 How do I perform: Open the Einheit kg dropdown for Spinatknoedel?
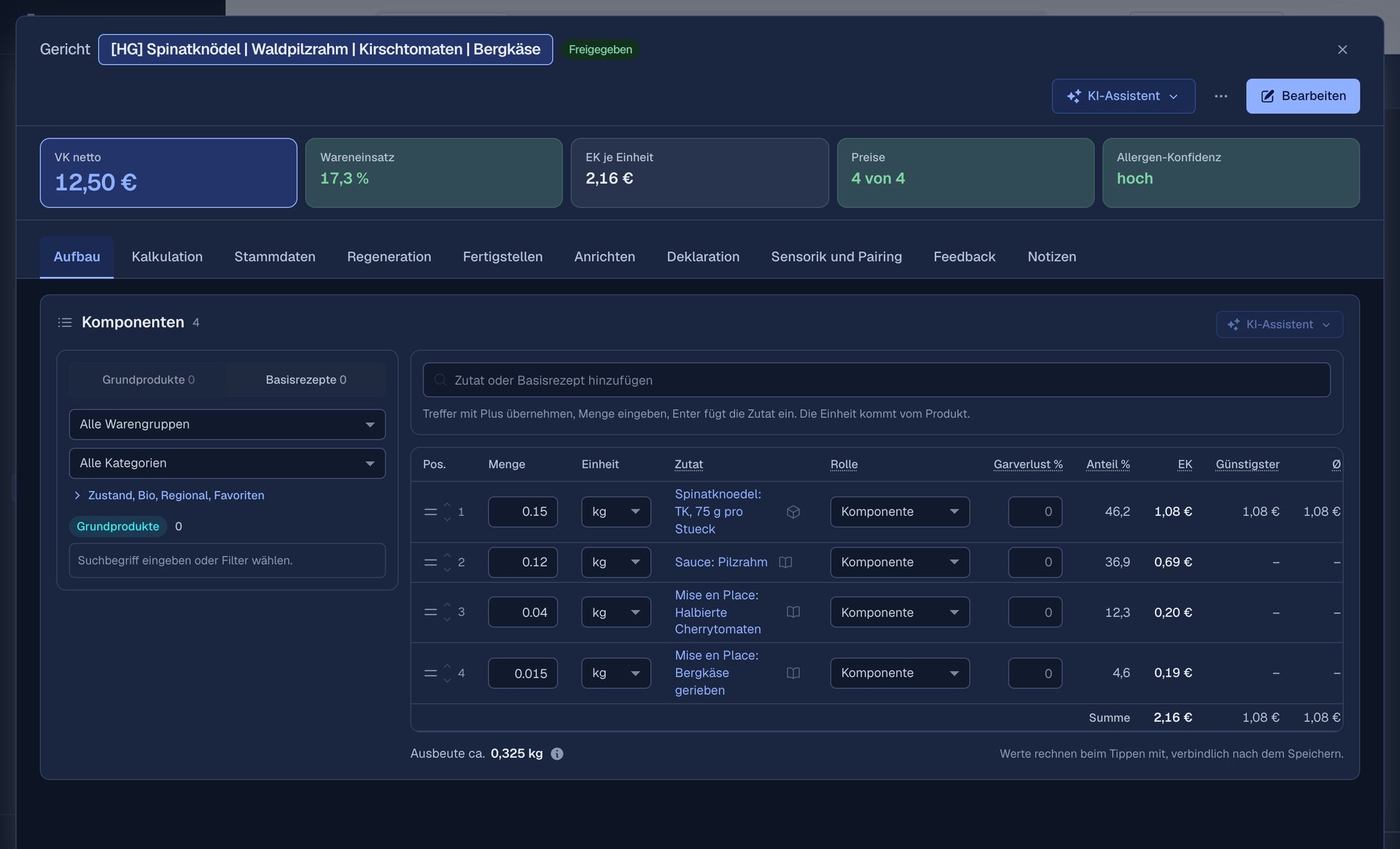615,512
